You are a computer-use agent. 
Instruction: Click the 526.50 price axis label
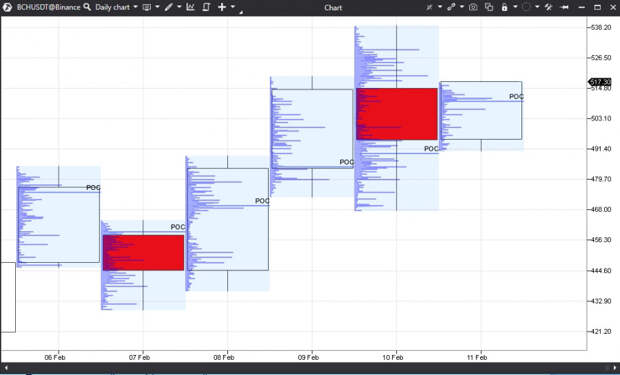point(601,58)
